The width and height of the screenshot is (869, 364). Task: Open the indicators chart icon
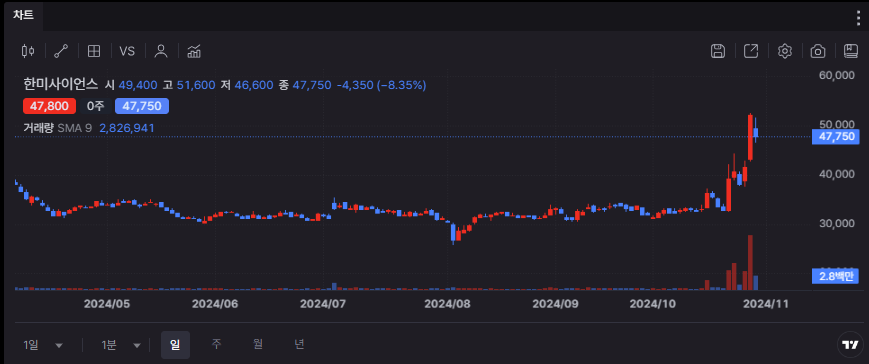(x=194, y=51)
